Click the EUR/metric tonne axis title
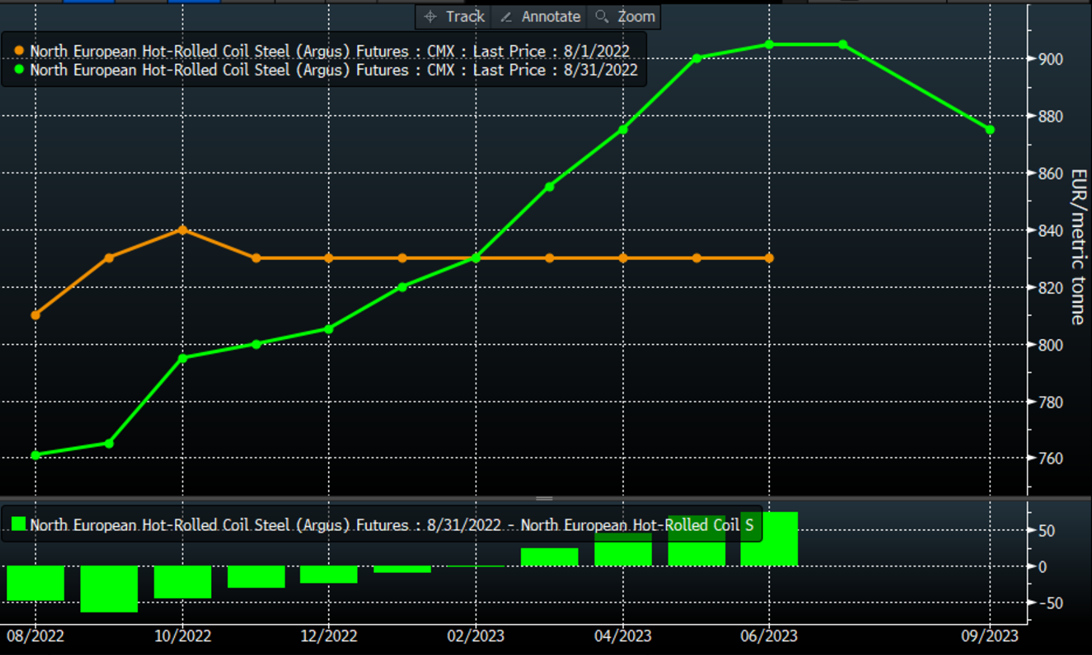The width and height of the screenshot is (1092, 655). coord(1077,246)
